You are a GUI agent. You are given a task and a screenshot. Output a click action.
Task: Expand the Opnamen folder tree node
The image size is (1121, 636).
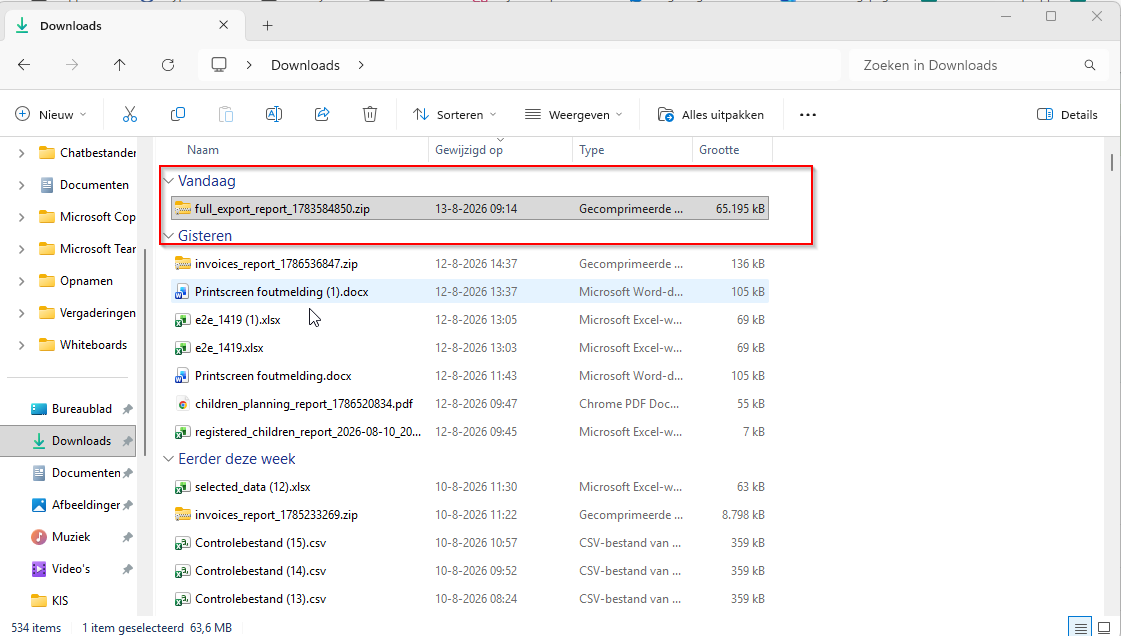tap(21, 281)
